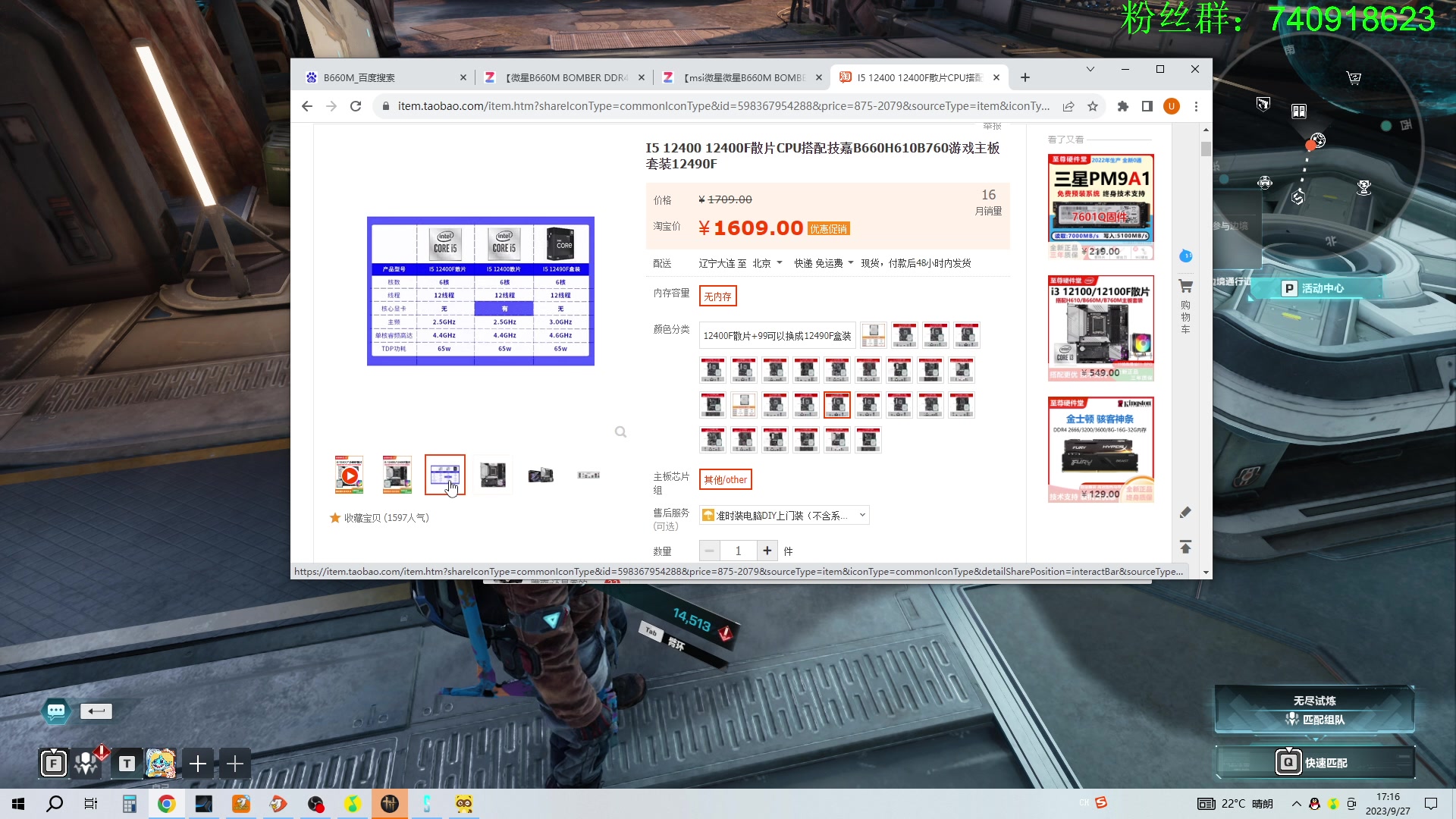This screenshot has width=1456, height=819.
Task: Increase quantity with plus button
Action: tap(767, 551)
